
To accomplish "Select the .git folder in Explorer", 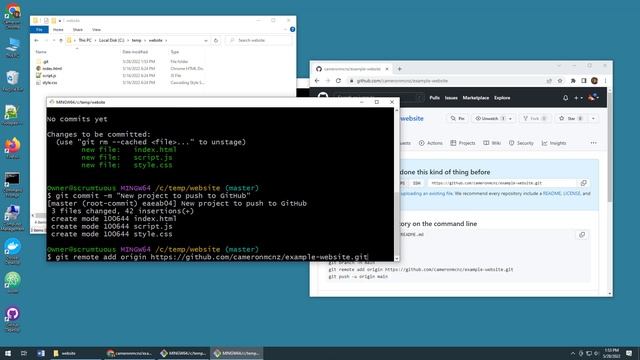I will pos(46,62).
